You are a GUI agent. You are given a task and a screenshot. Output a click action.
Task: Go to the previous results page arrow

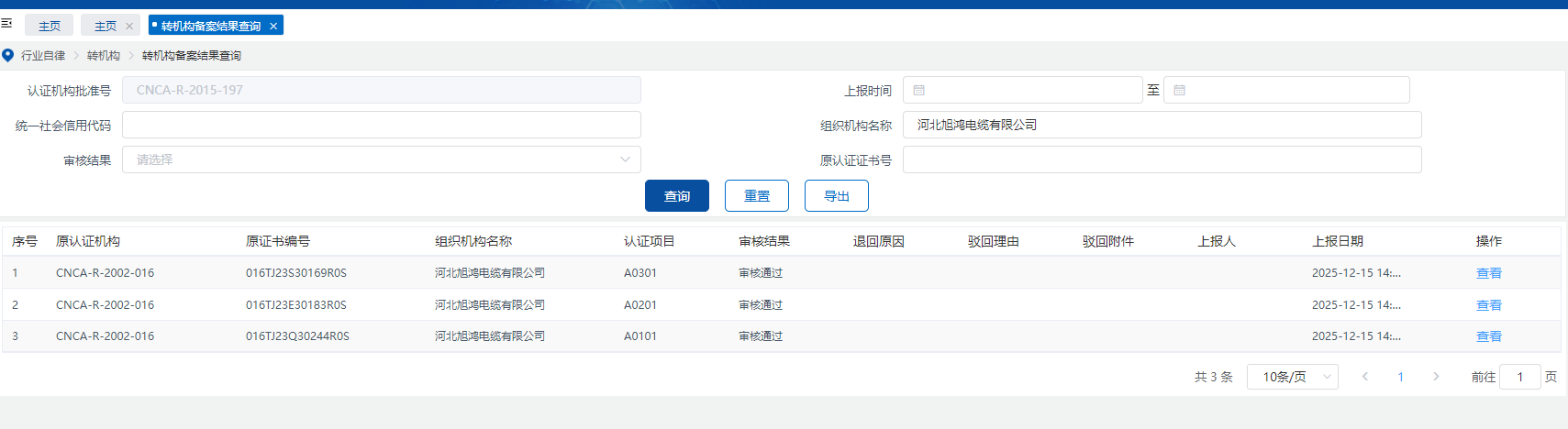tap(1365, 377)
